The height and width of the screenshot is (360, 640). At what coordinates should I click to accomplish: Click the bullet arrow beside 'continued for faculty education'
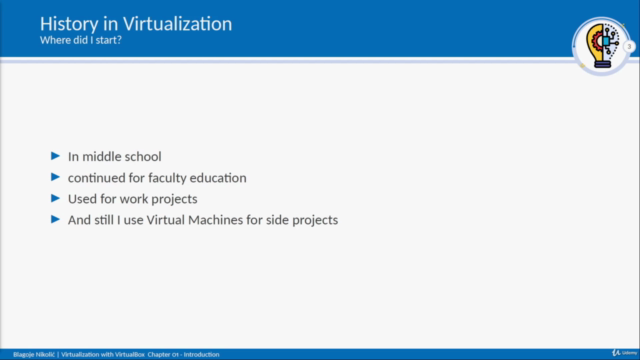point(56,177)
